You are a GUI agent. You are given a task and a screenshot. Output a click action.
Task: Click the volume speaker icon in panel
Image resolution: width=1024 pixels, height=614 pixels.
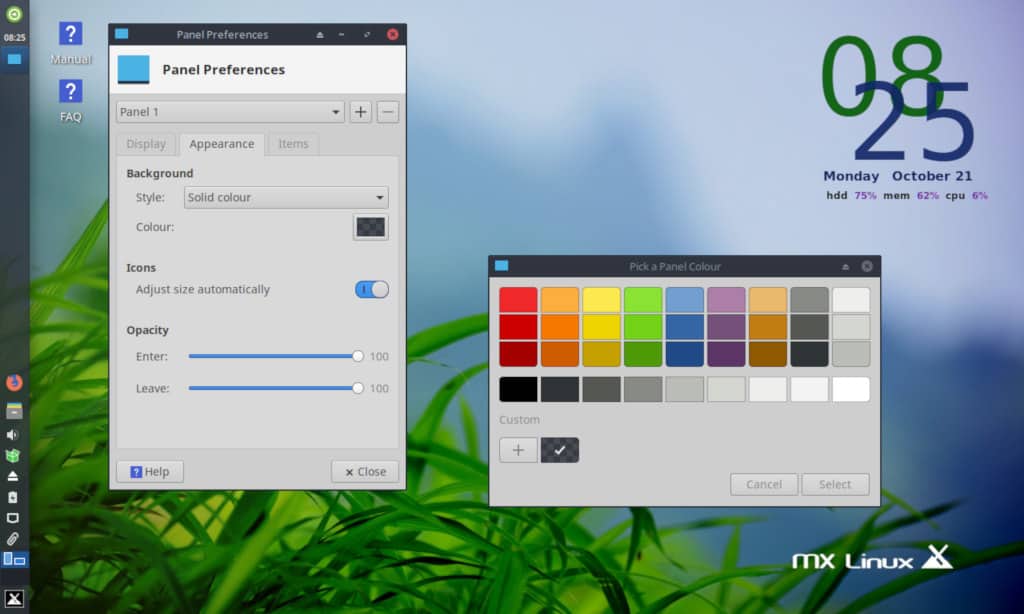(x=14, y=435)
